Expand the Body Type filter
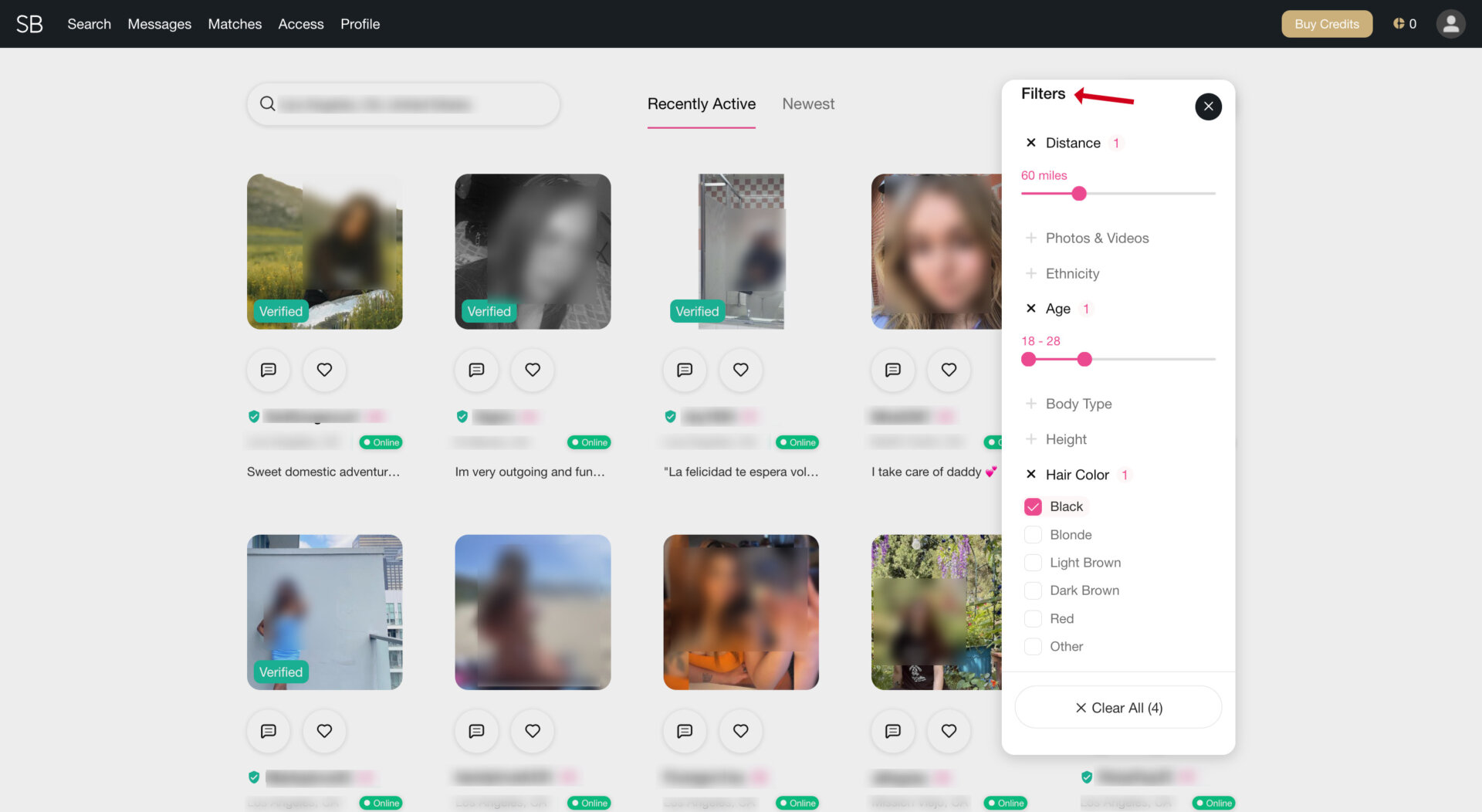 coord(1078,404)
